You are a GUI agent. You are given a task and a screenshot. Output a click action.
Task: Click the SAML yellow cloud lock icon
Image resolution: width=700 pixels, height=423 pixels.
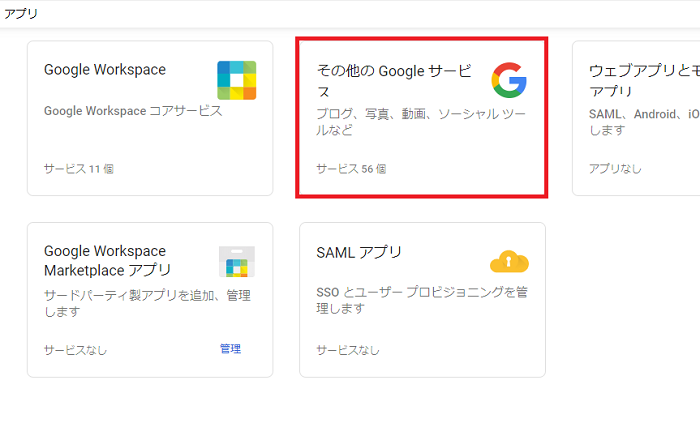pyautogui.click(x=509, y=261)
